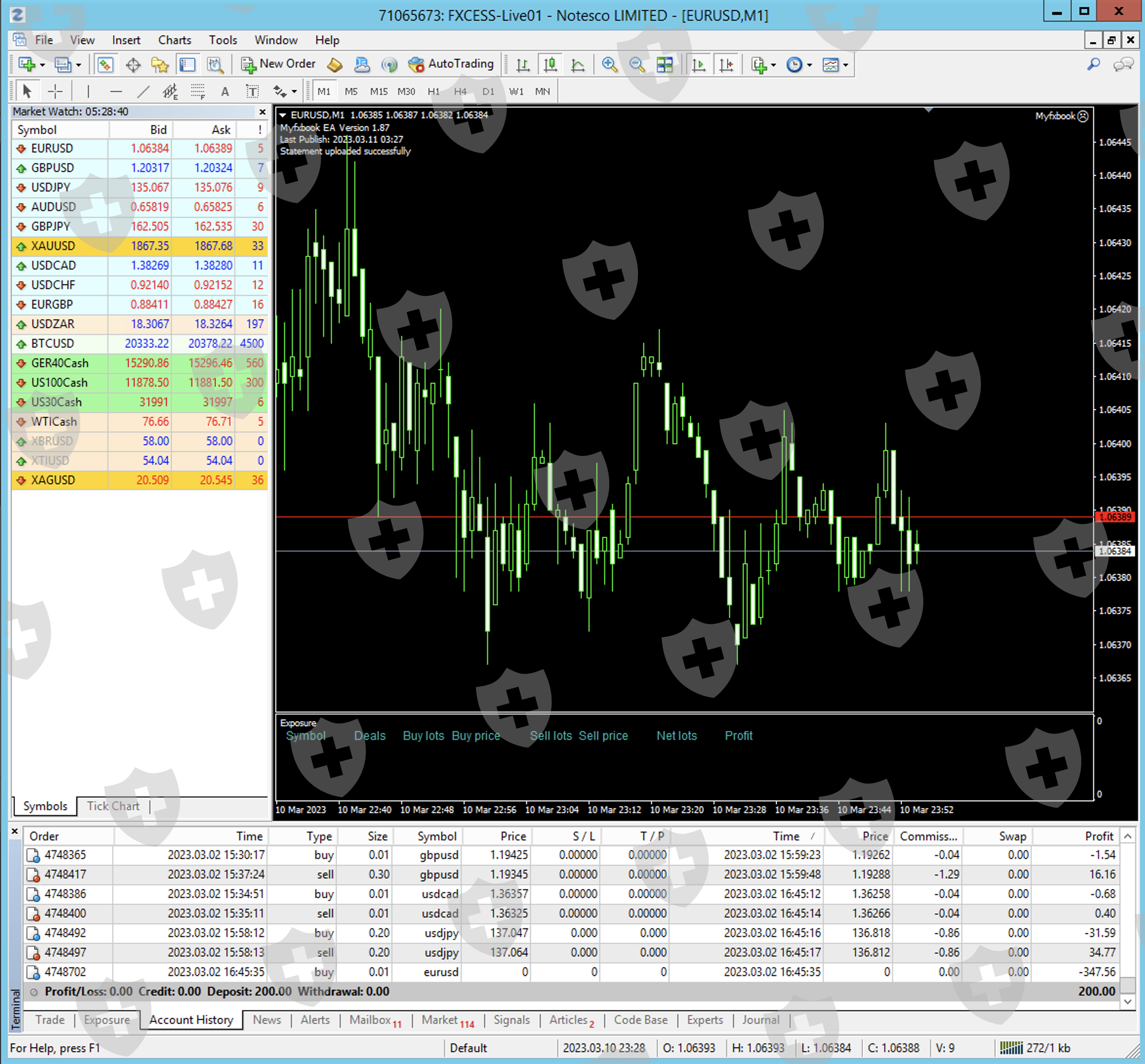Open the Periodicity clock dropdown arrow

809,65
